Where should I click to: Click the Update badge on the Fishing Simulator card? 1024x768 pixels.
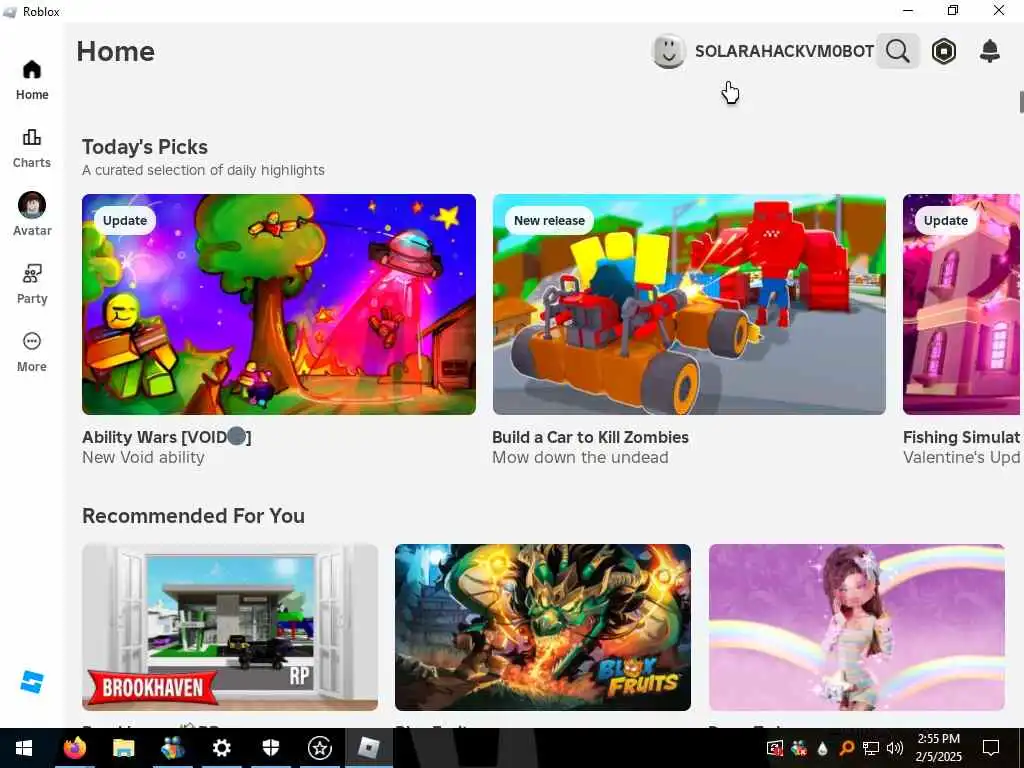point(946,221)
